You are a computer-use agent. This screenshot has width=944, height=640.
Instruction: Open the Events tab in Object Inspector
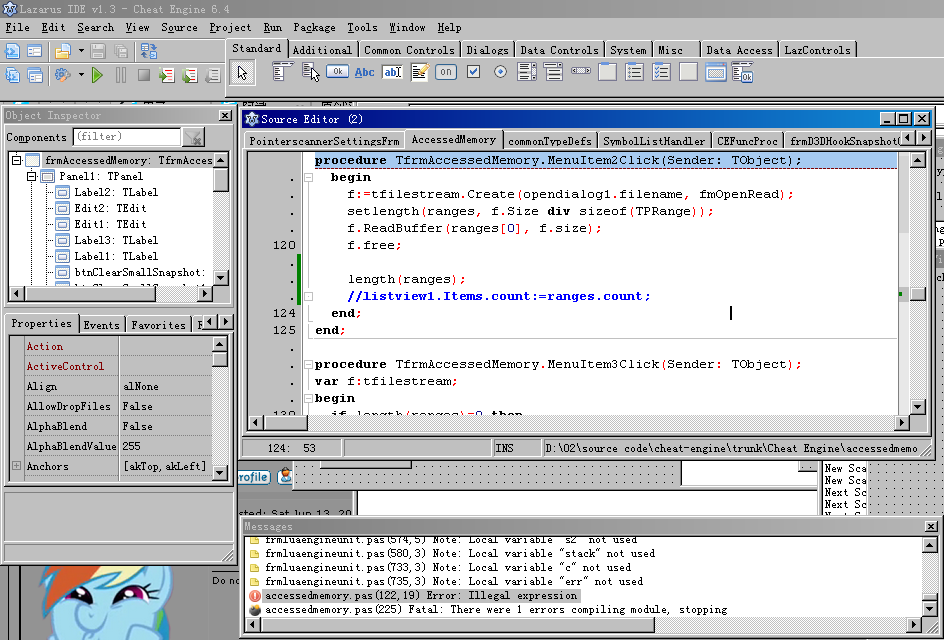click(101, 325)
